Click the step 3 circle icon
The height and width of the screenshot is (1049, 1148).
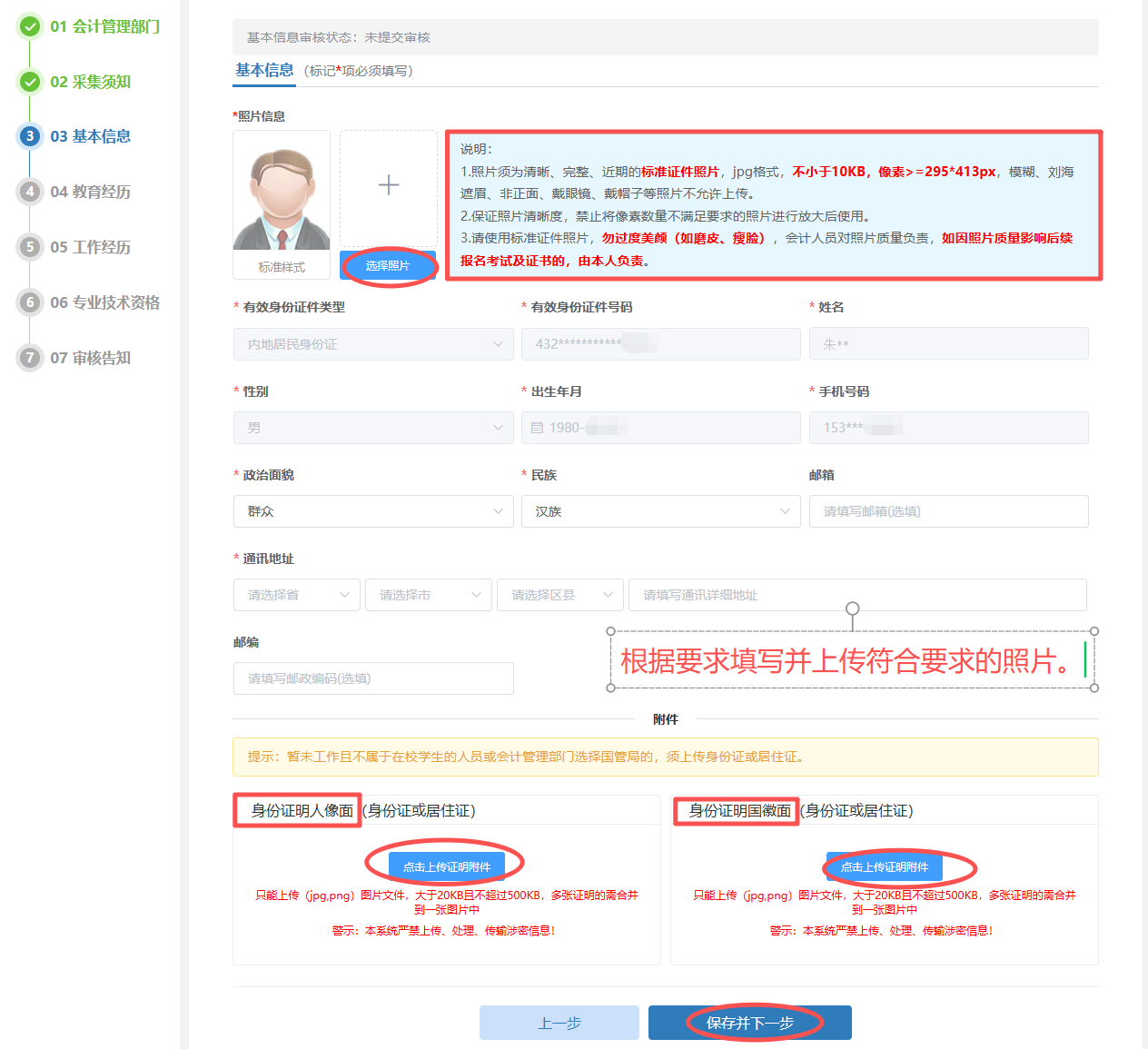pyautogui.click(x=30, y=136)
